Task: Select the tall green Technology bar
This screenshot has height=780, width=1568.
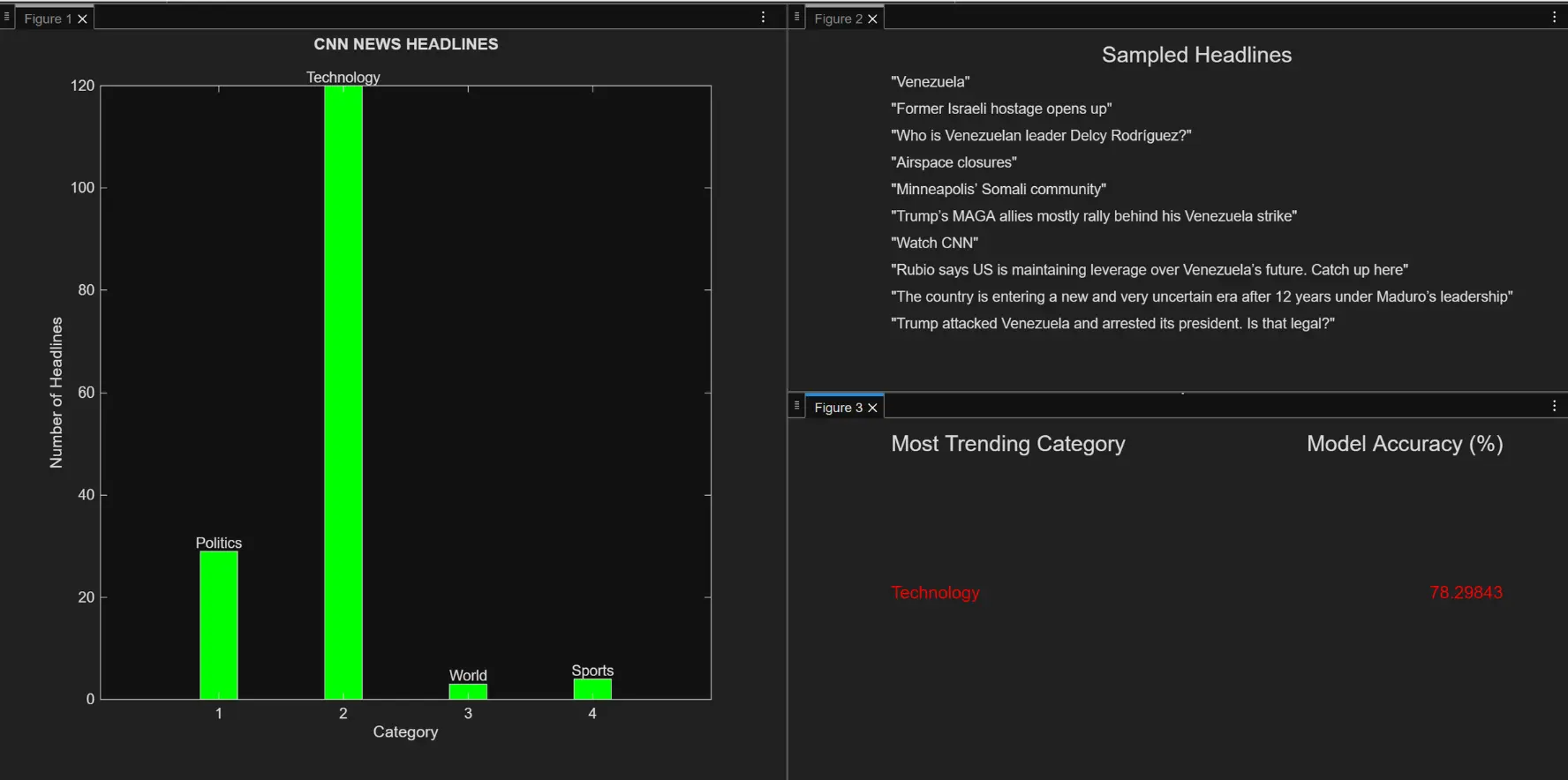Action: [343, 393]
